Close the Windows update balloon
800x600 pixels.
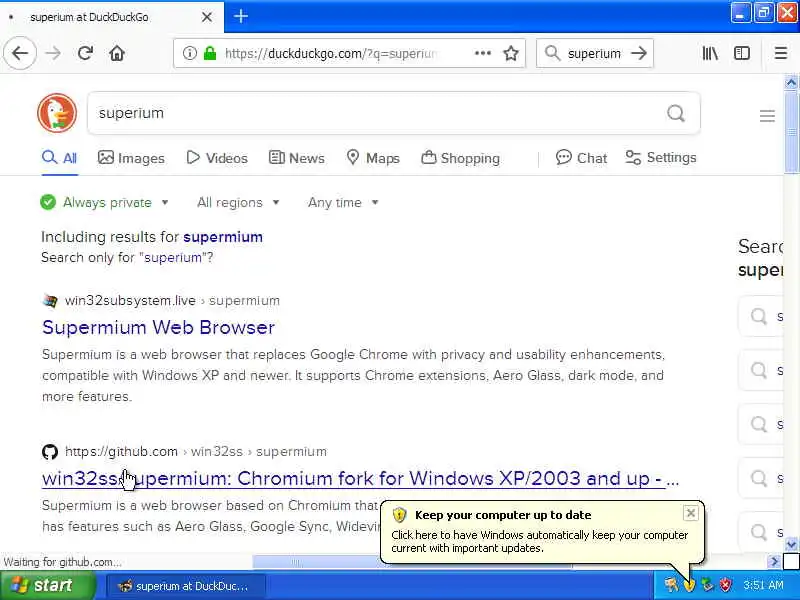[690, 513]
